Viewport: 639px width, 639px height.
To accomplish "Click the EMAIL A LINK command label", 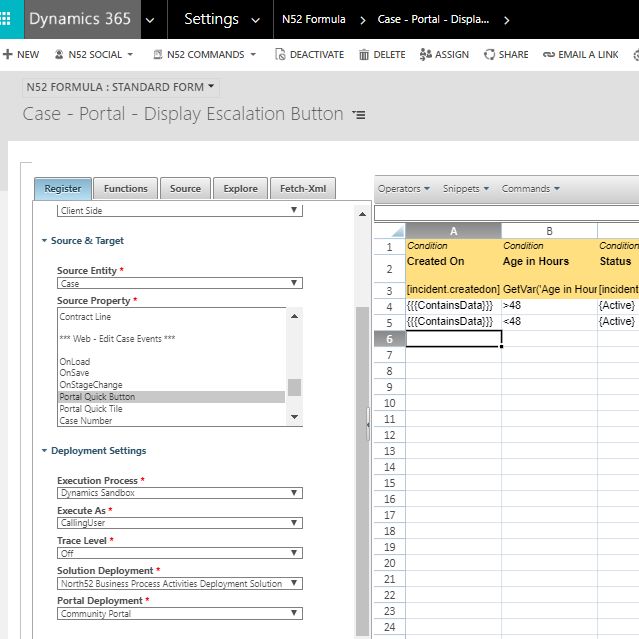I will (588, 54).
